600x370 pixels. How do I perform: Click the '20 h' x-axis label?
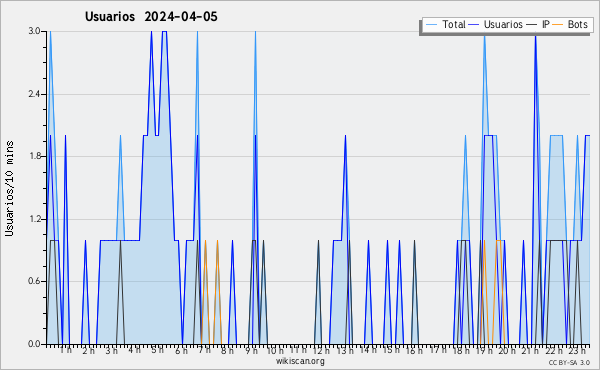pyautogui.click(x=507, y=351)
